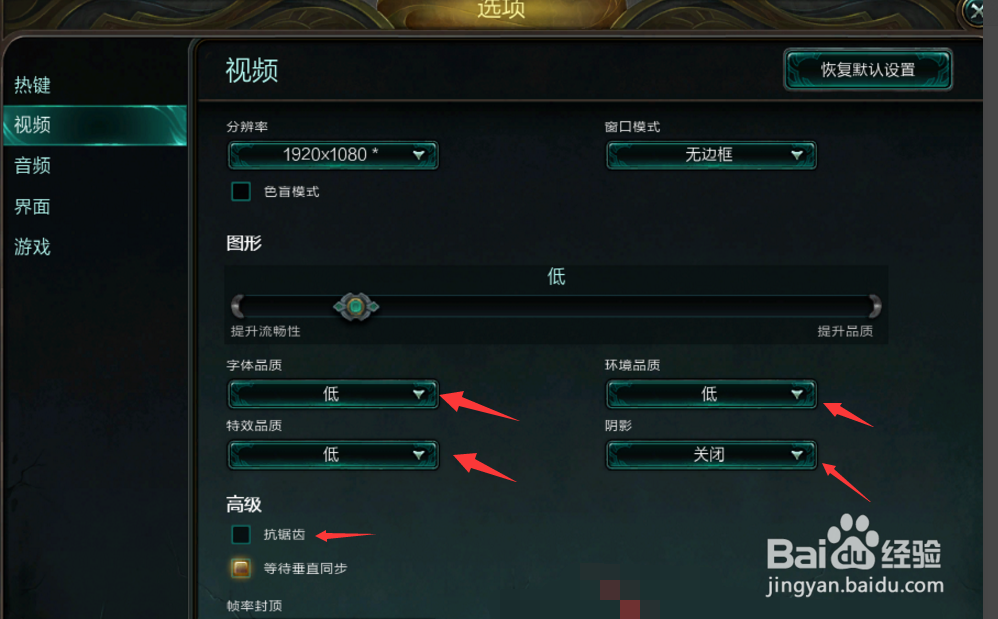Click the graphics slider gem handle
Screen dimensions: 998x619
pos(356,307)
